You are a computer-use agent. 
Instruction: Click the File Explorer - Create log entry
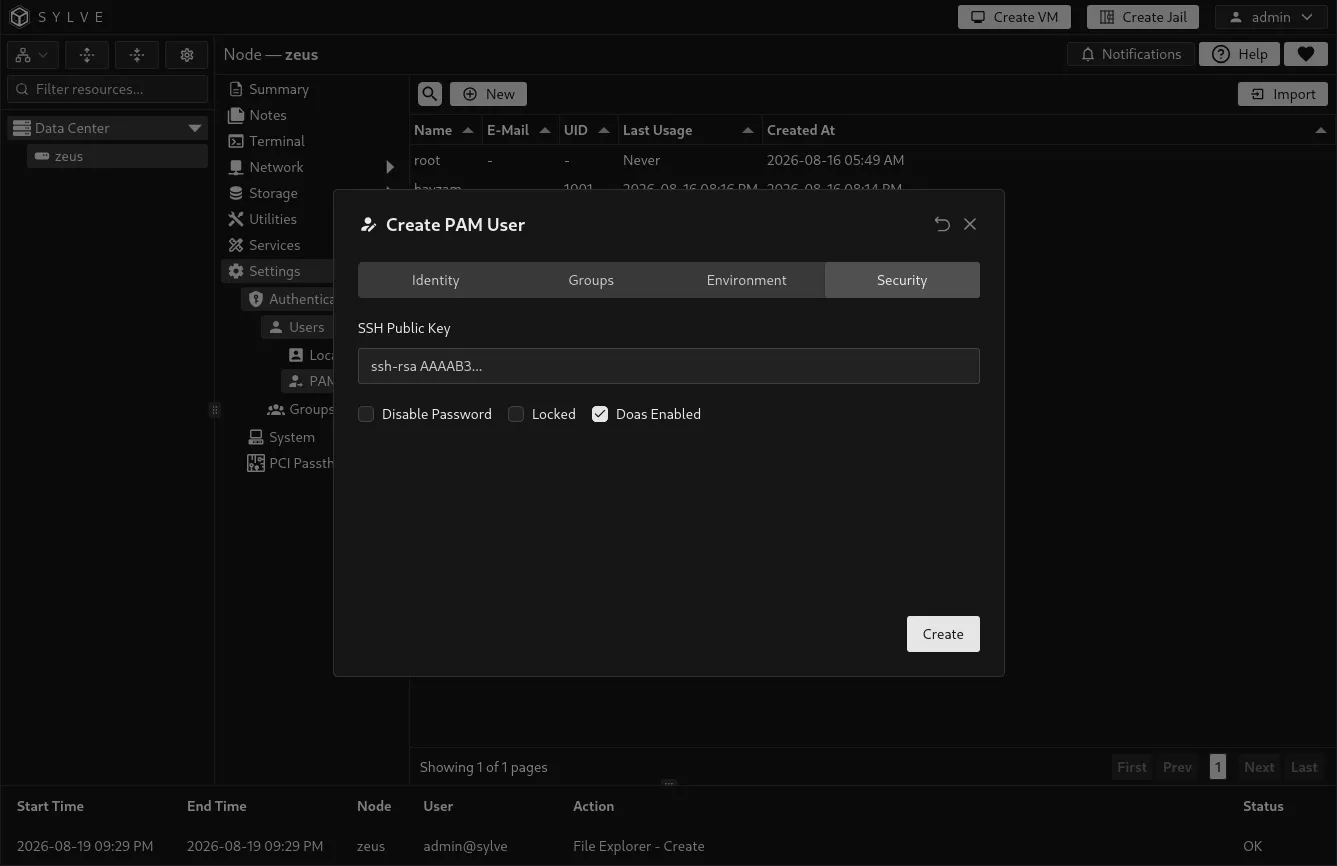click(x=638, y=846)
